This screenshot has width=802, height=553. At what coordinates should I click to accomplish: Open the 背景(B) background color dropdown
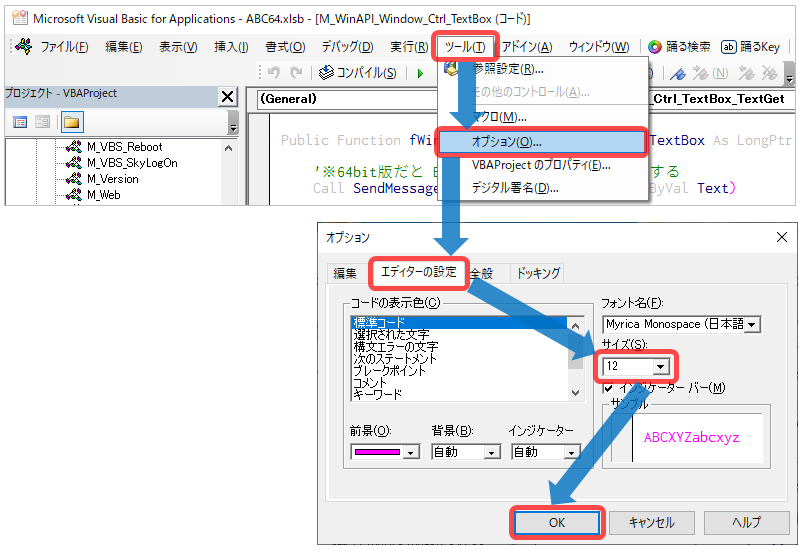492,452
